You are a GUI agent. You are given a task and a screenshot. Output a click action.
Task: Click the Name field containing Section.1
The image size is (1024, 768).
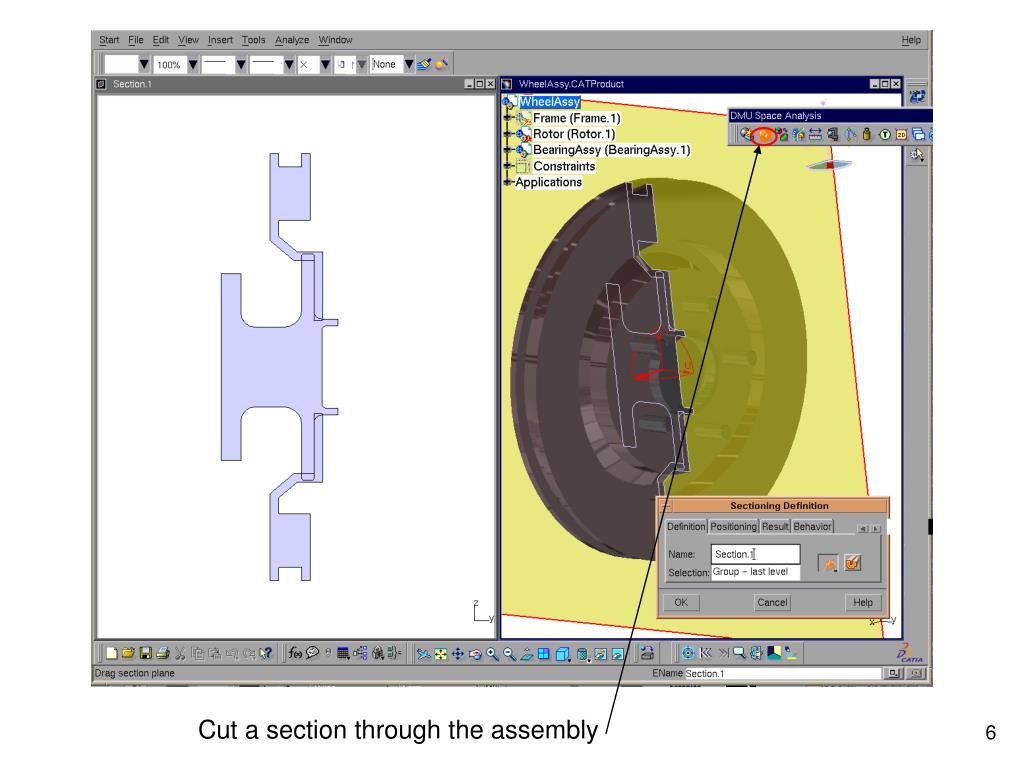pos(756,554)
